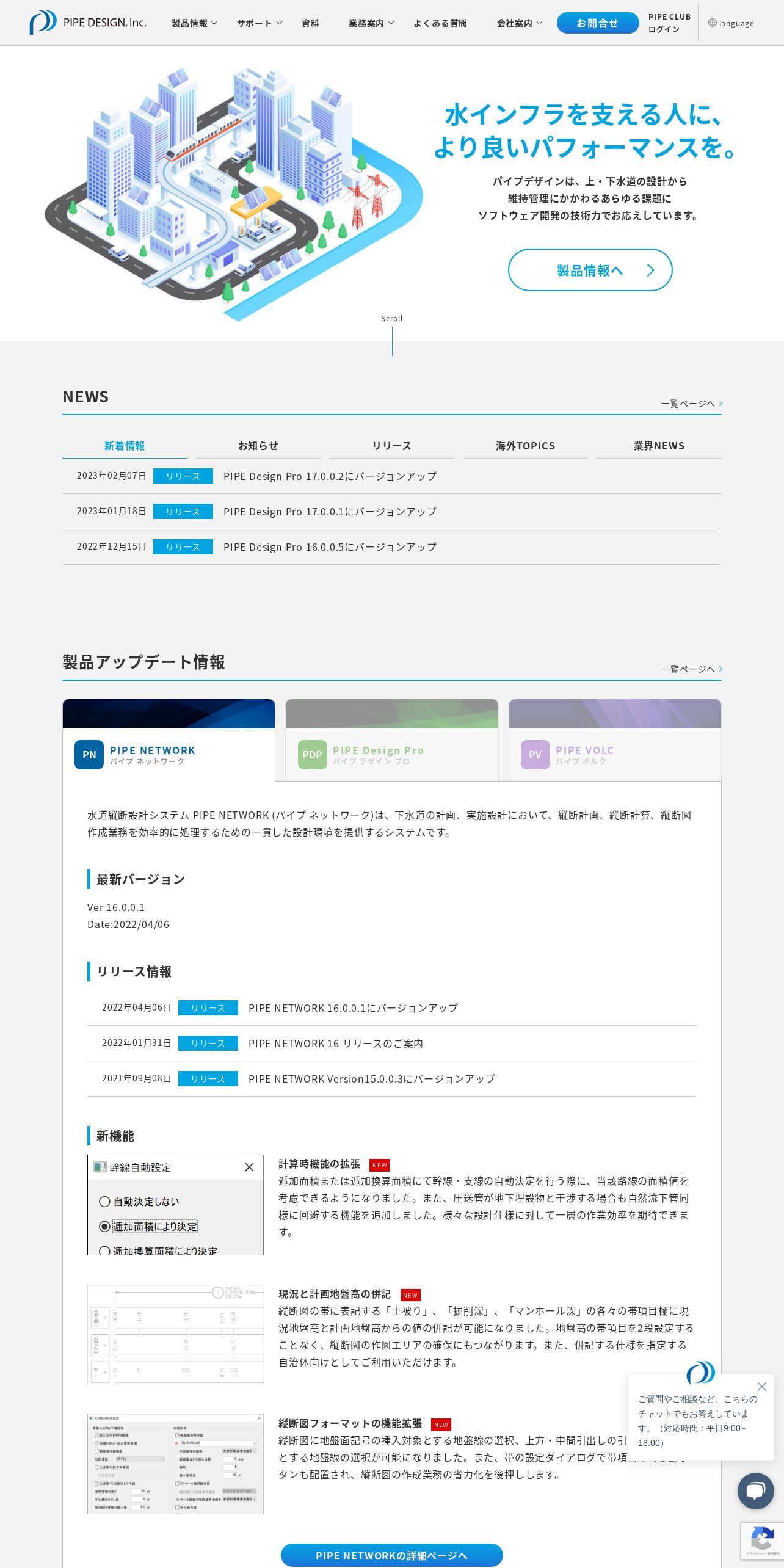Image resolution: width=784 pixels, height=1568 pixels.
Task: Open PIPE CLUB ログイン link
Action: click(669, 23)
